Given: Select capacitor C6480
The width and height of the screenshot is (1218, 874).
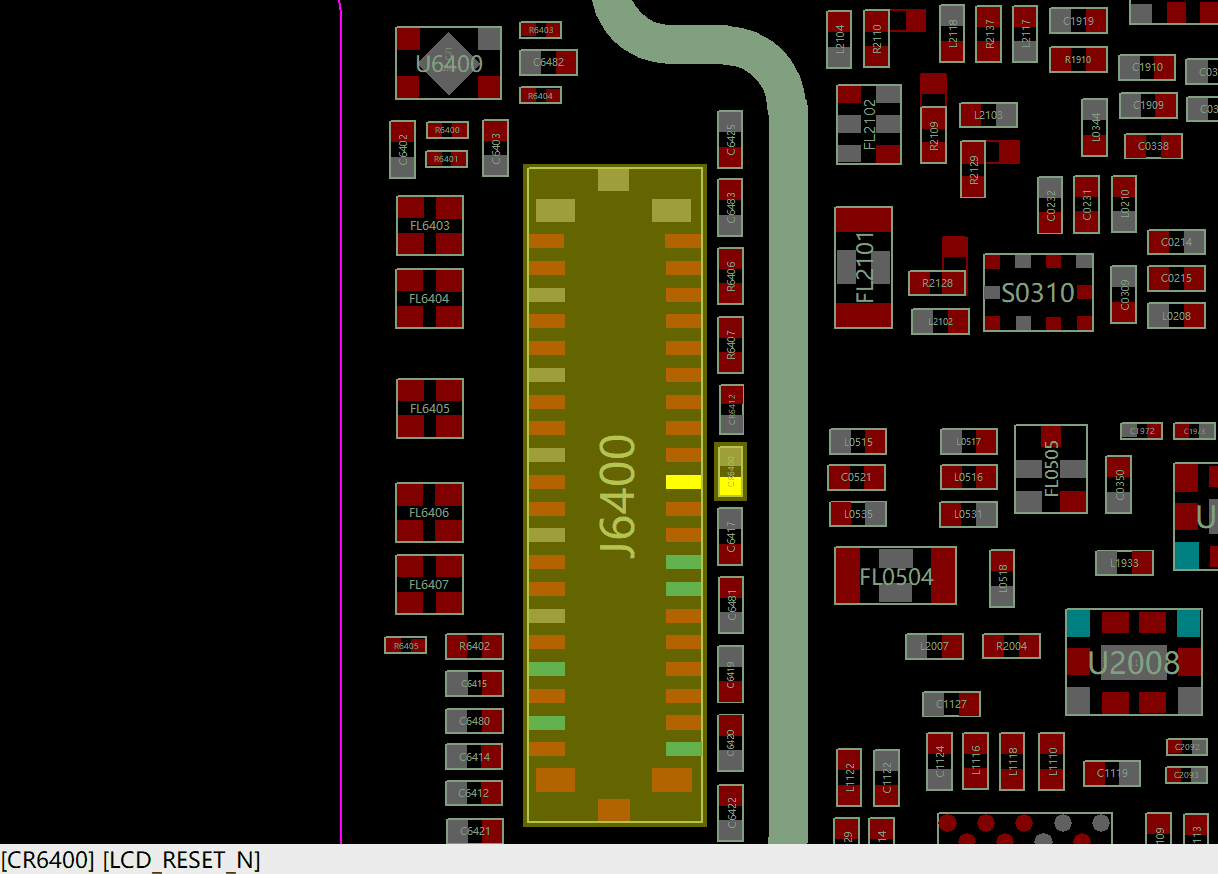Looking at the screenshot, I should coord(474,721).
